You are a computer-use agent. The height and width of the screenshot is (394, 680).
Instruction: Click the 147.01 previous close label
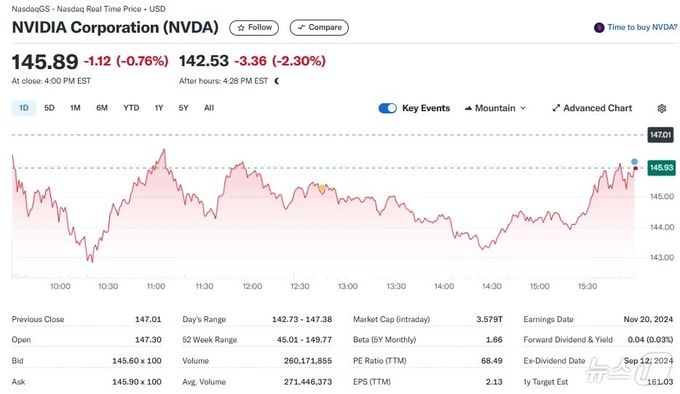[x=660, y=135]
